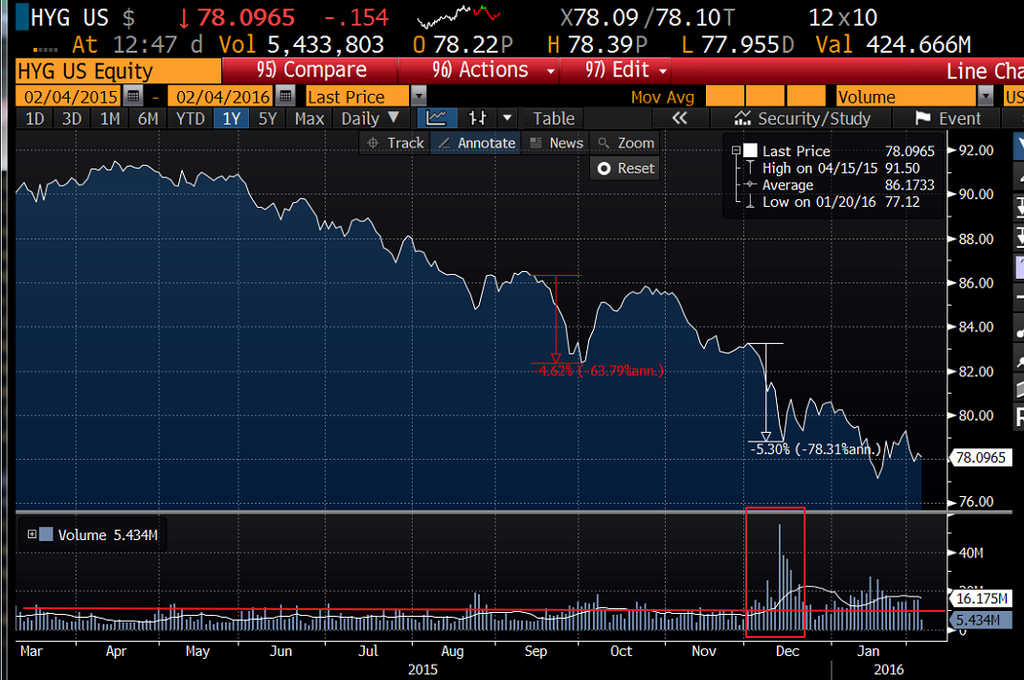Select the -4.62% (-63.79%ann.) annotation
This screenshot has height=680, width=1024.
point(598,371)
